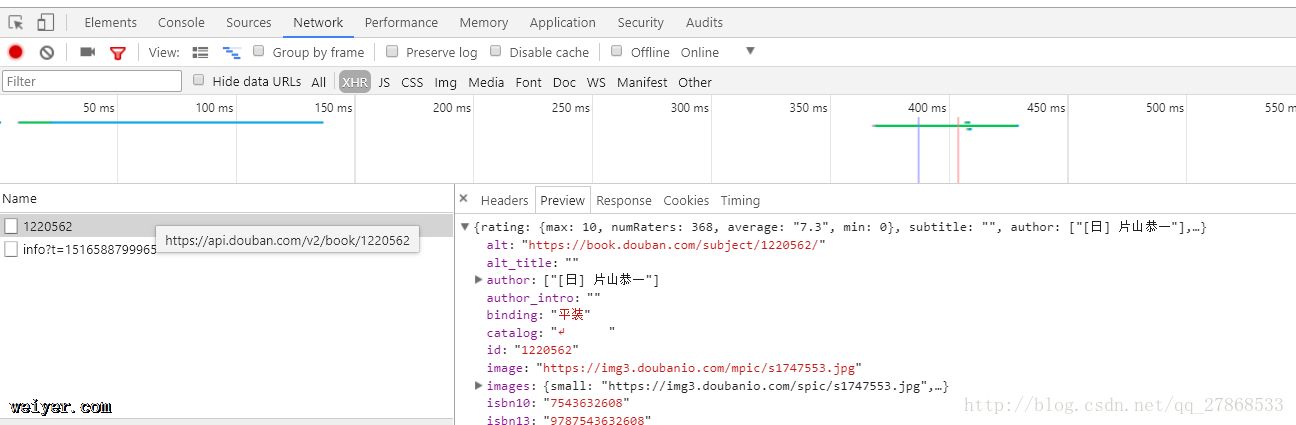The height and width of the screenshot is (425, 1296).
Task: Clear the network log
Action: (46, 52)
